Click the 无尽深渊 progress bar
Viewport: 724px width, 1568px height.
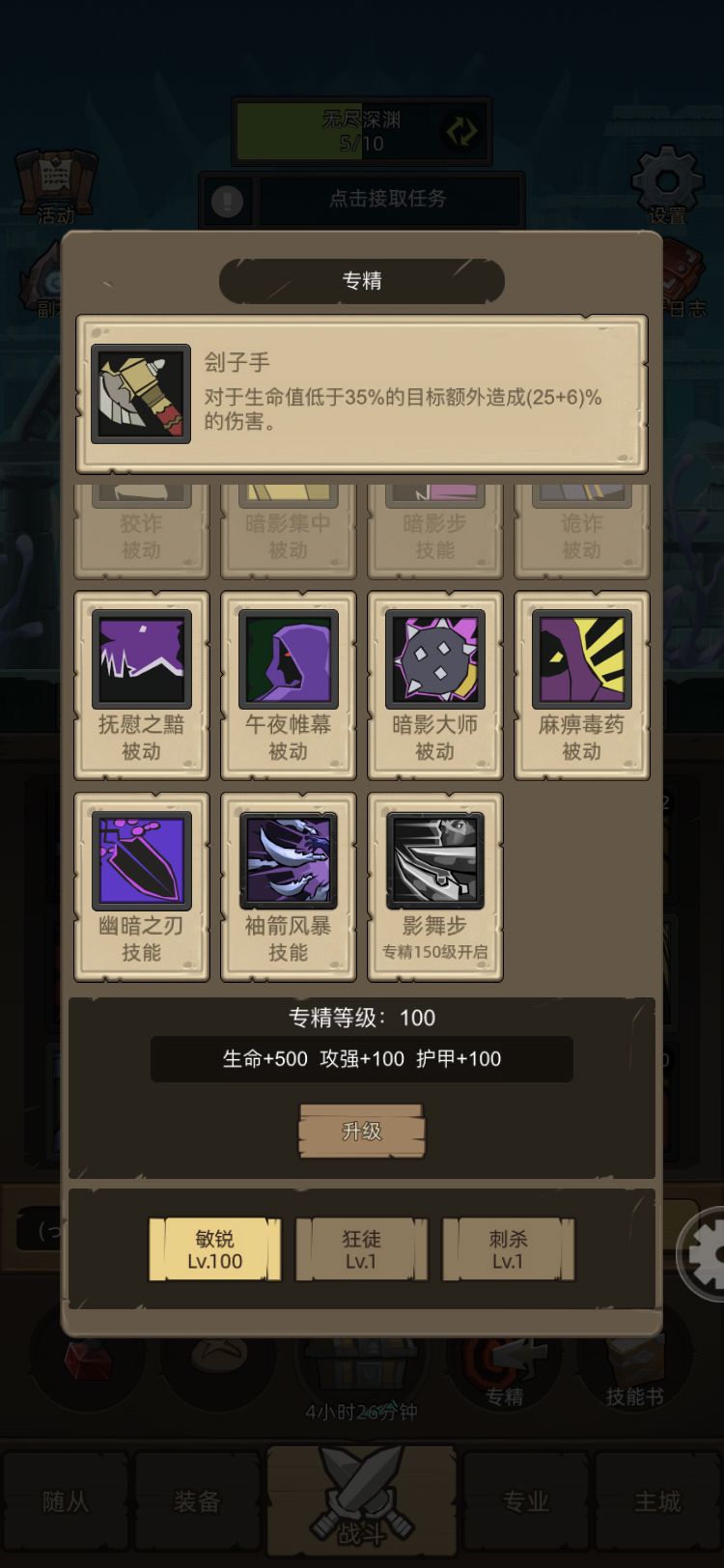[362, 131]
